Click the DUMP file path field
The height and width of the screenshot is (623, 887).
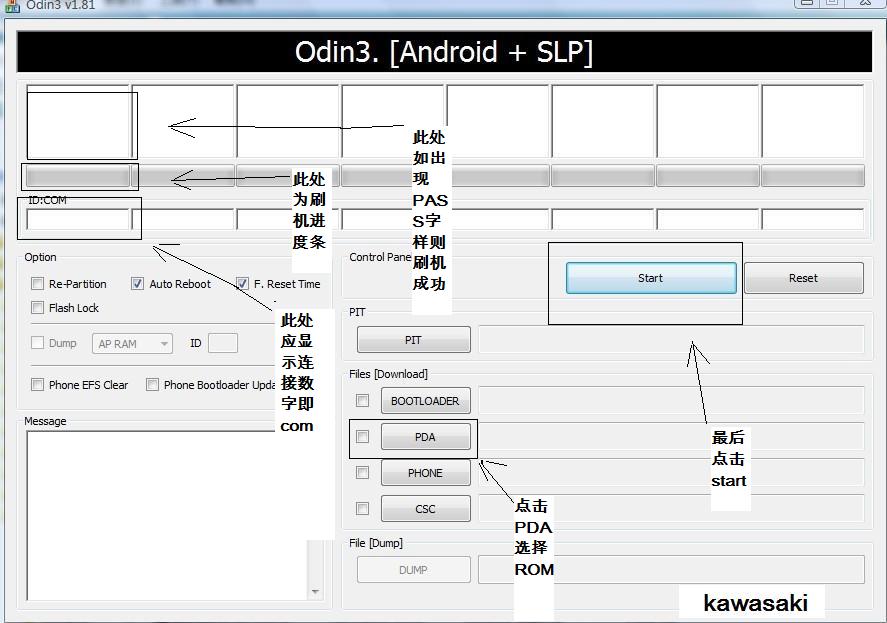pyautogui.click(x=671, y=570)
